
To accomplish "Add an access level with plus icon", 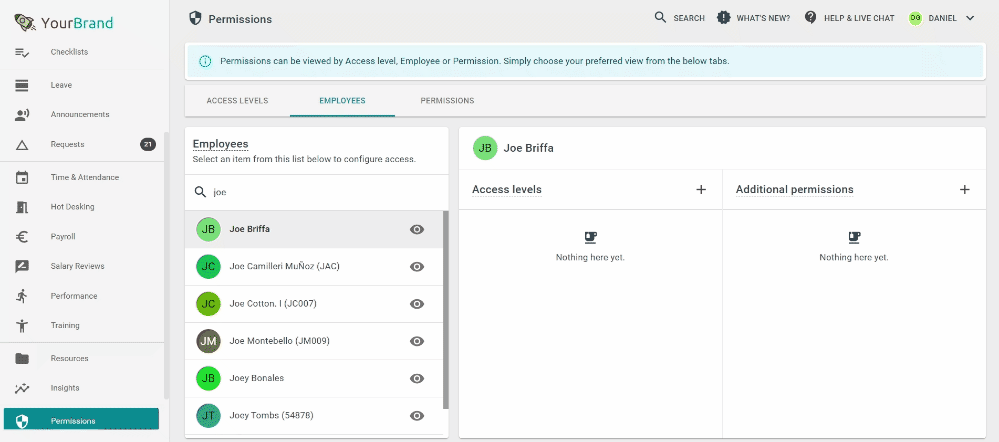I will click(x=701, y=189).
